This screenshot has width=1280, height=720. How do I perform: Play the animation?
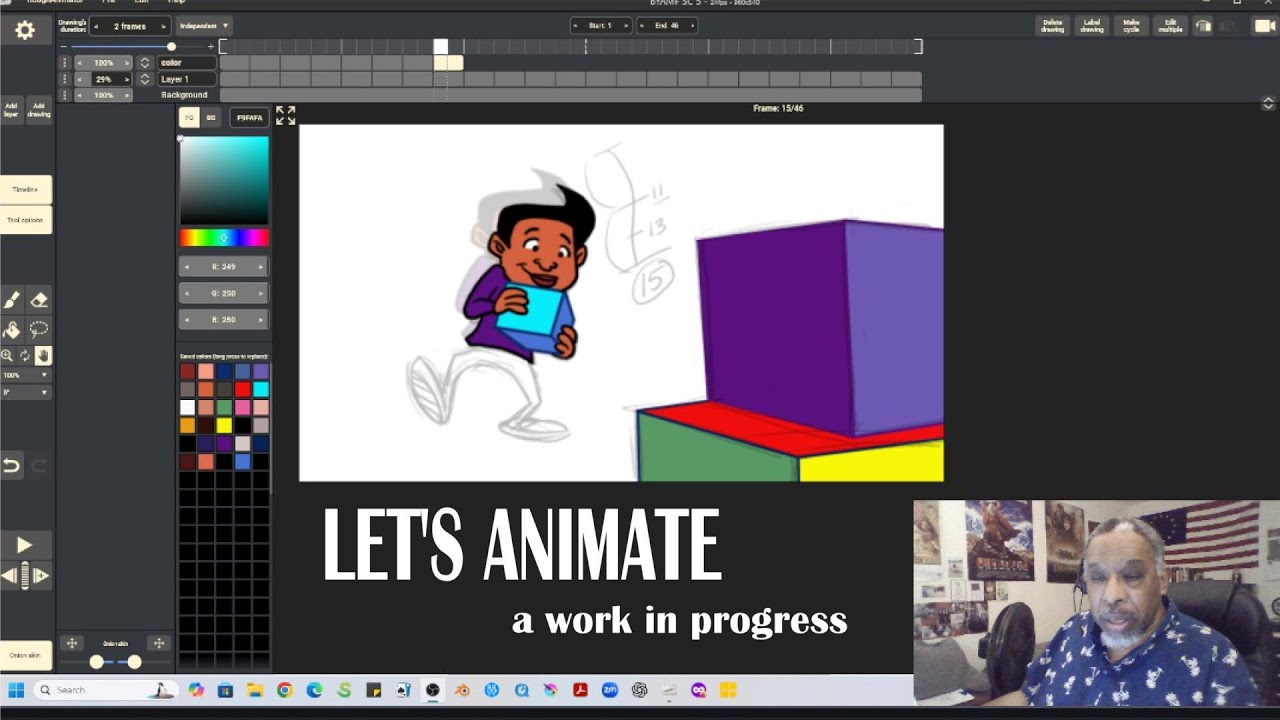click(x=25, y=545)
